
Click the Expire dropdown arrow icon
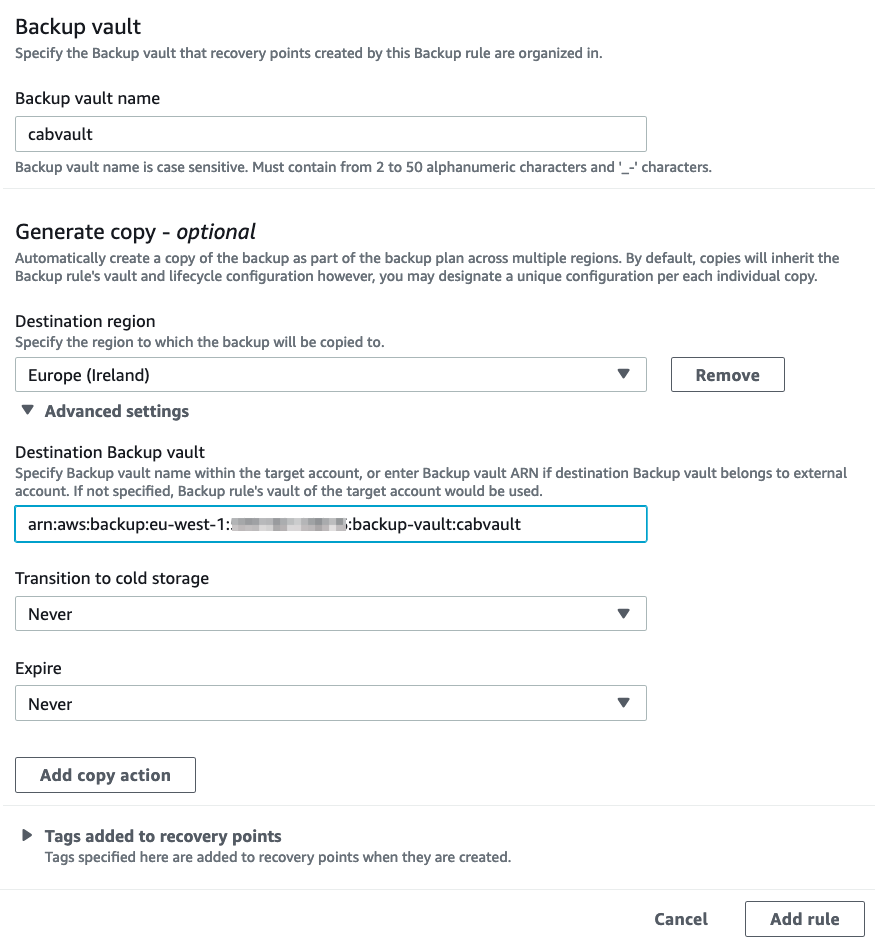pos(625,703)
